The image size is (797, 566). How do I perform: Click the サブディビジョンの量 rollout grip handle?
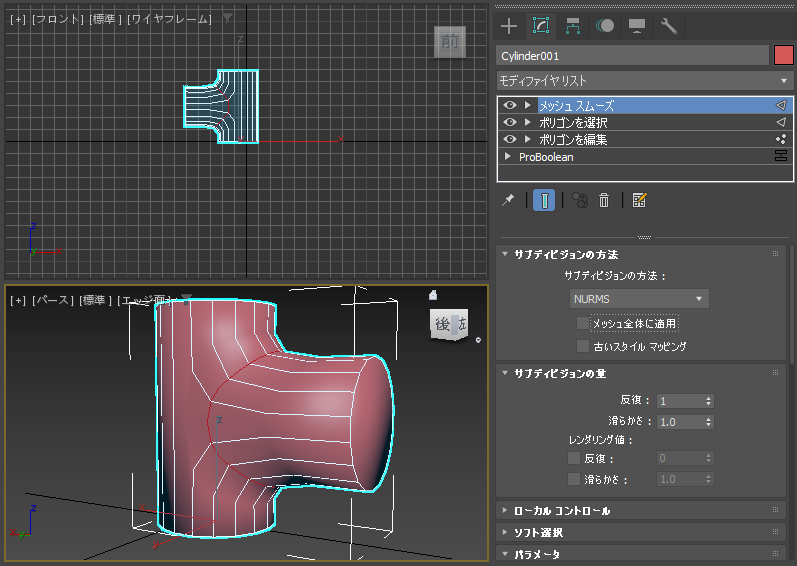775,372
